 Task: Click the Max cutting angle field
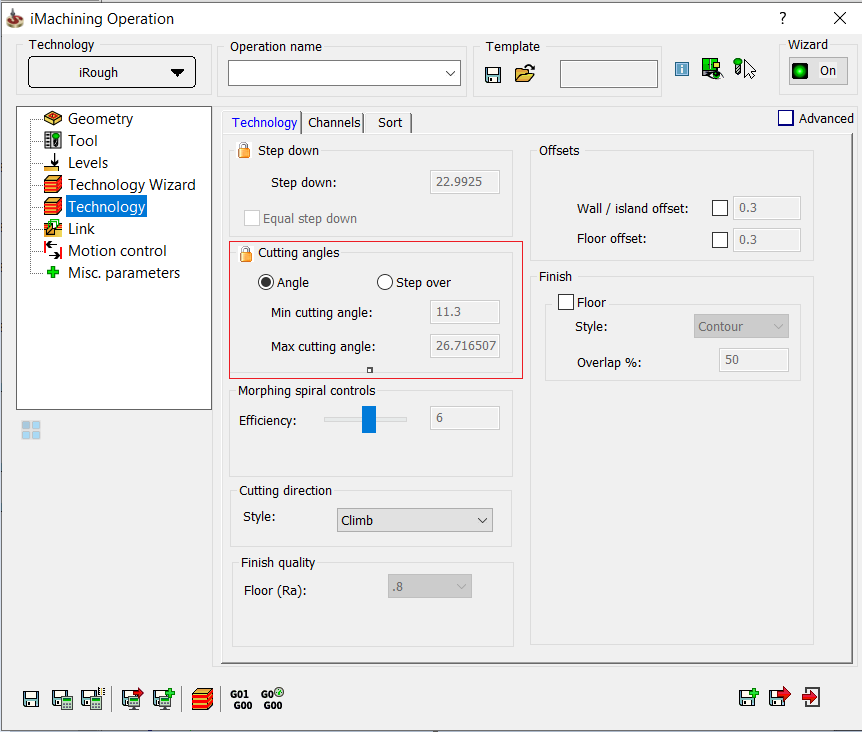click(x=465, y=346)
